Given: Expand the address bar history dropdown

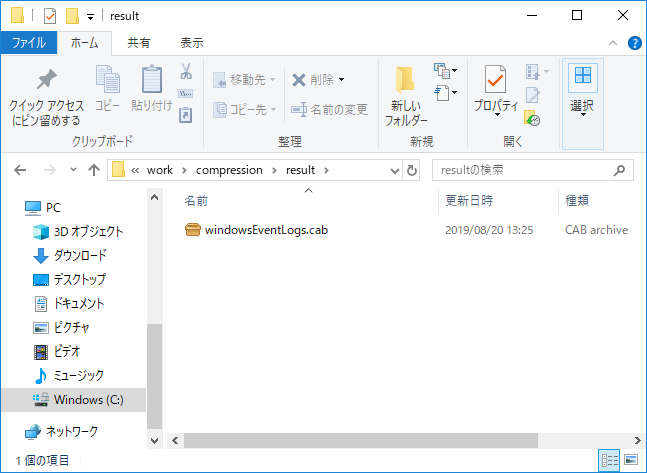Looking at the screenshot, I should pyautogui.click(x=394, y=170).
